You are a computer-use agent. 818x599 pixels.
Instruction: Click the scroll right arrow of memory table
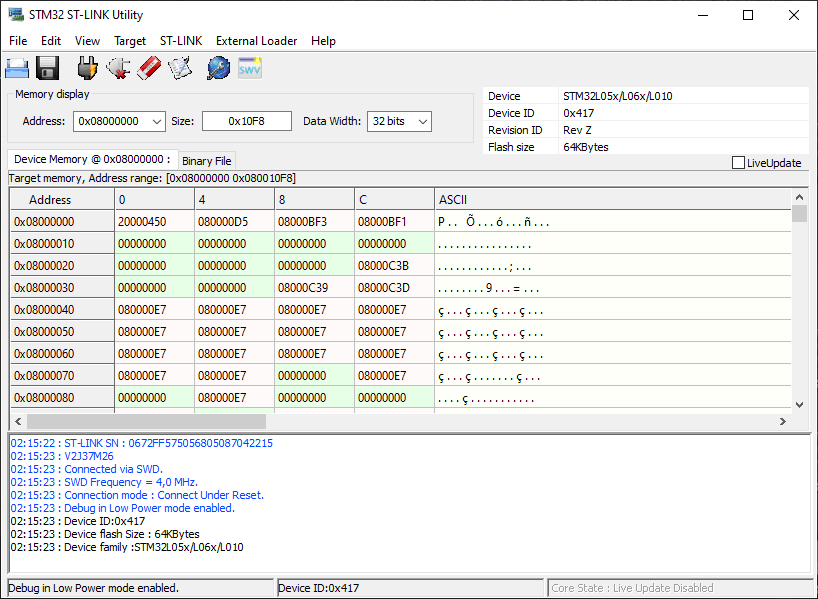click(x=783, y=421)
